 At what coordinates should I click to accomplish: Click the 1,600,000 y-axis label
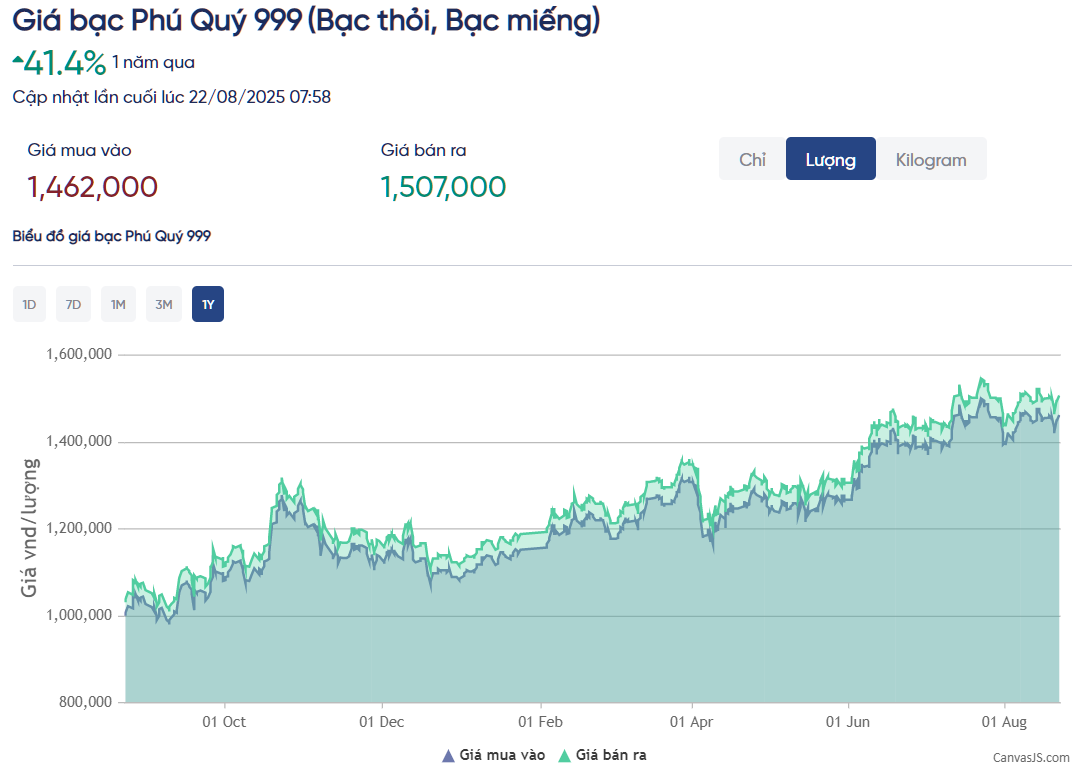[78, 355]
